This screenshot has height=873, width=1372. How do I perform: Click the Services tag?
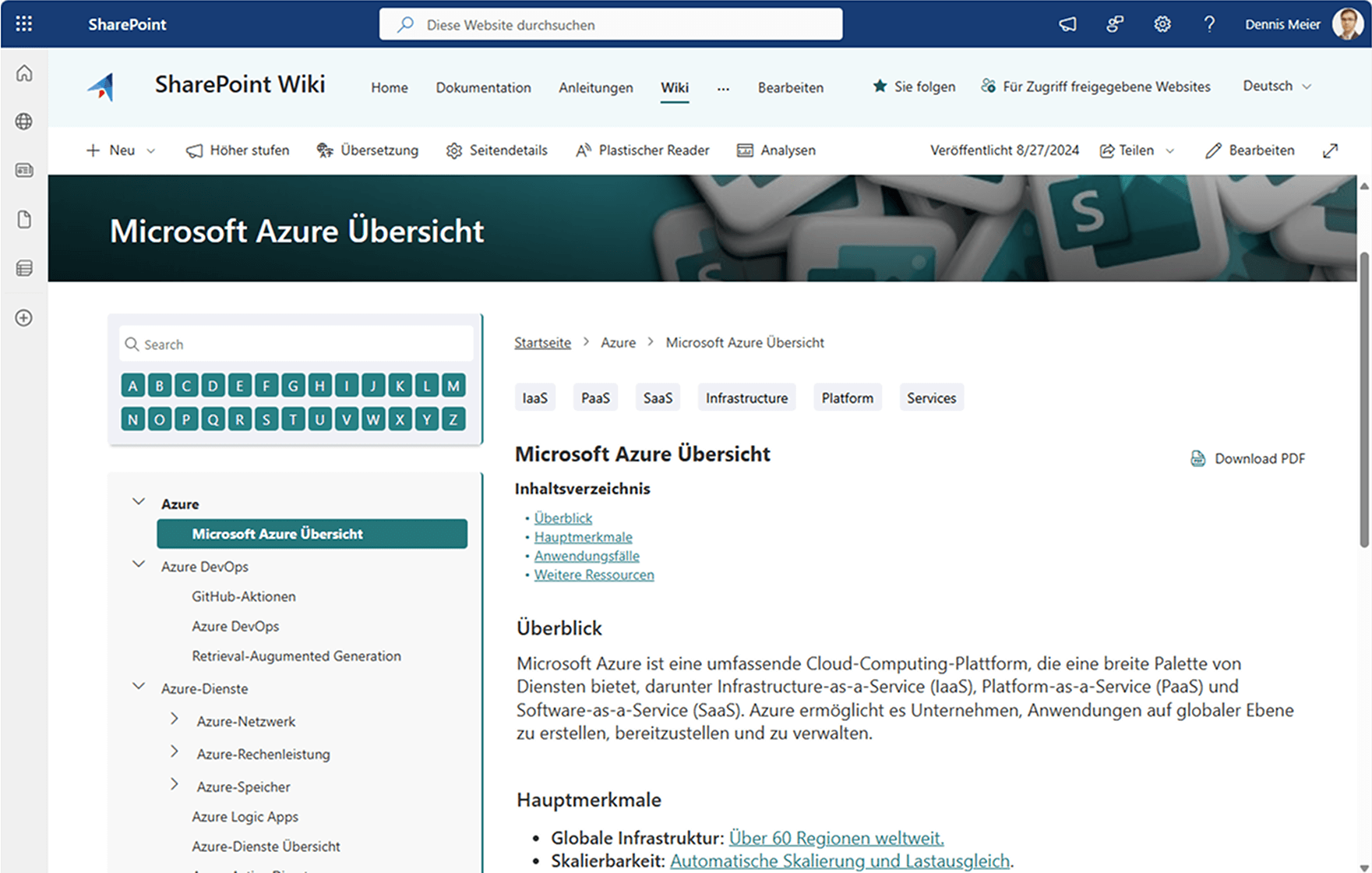point(931,398)
